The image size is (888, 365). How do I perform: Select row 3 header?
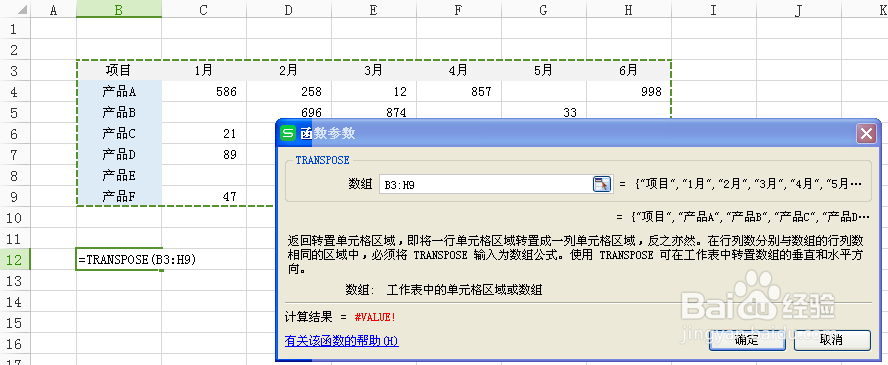[x=15, y=70]
